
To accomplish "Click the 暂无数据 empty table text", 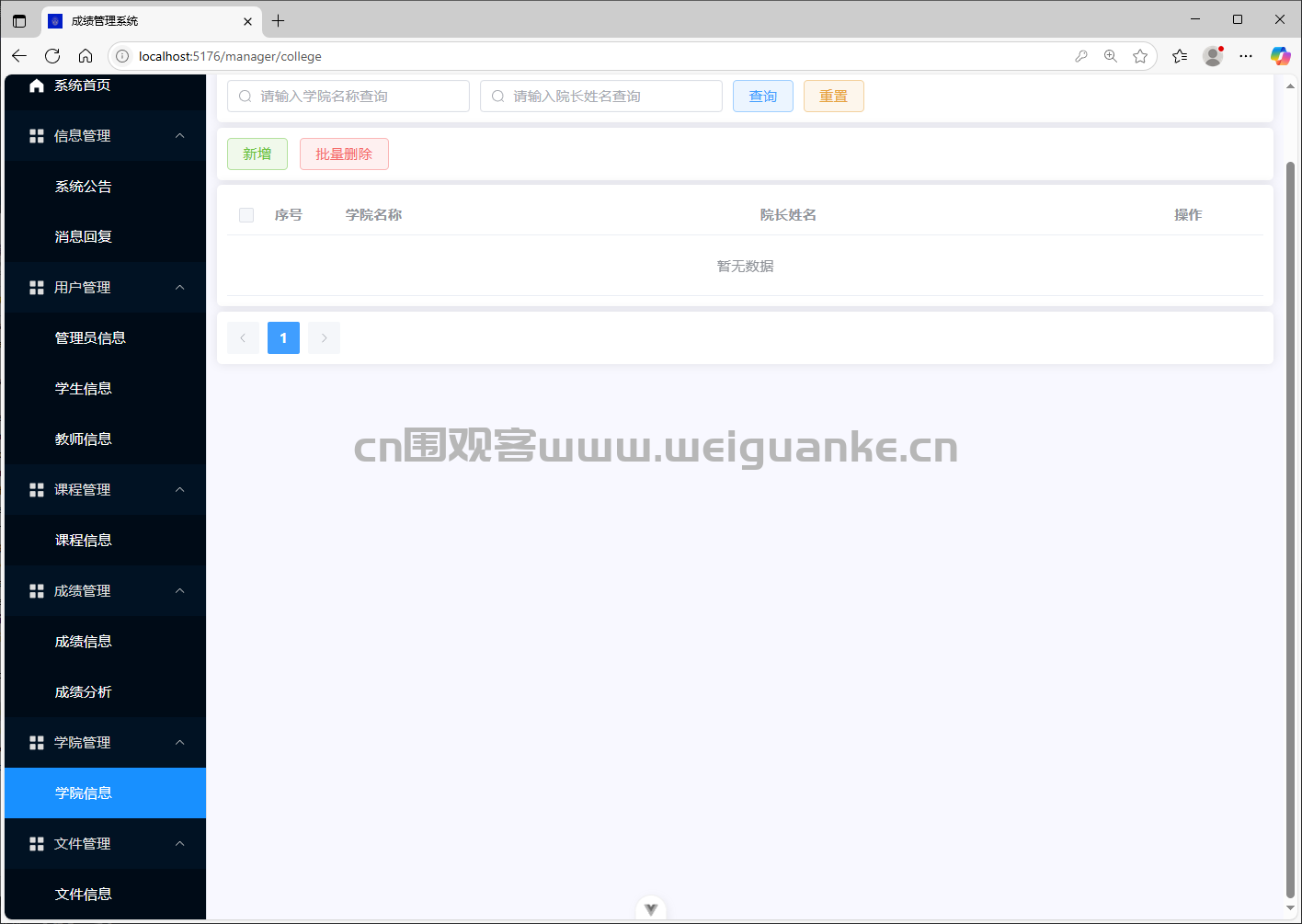I will 745,267.
